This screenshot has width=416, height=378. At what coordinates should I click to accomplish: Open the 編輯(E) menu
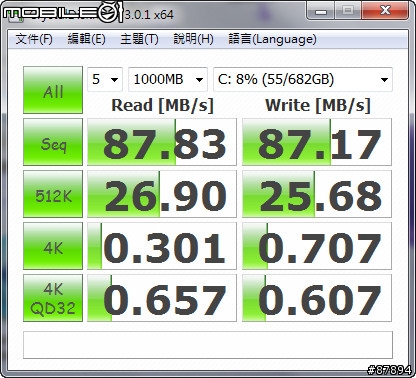point(86,39)
